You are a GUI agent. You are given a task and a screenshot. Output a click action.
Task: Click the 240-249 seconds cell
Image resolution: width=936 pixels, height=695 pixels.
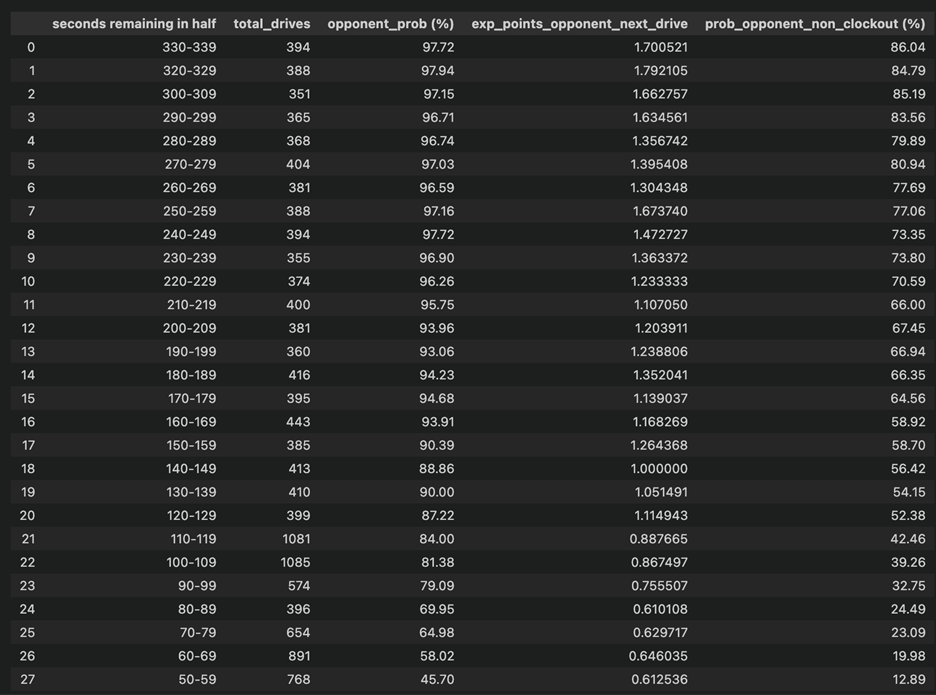pos(189,235)
